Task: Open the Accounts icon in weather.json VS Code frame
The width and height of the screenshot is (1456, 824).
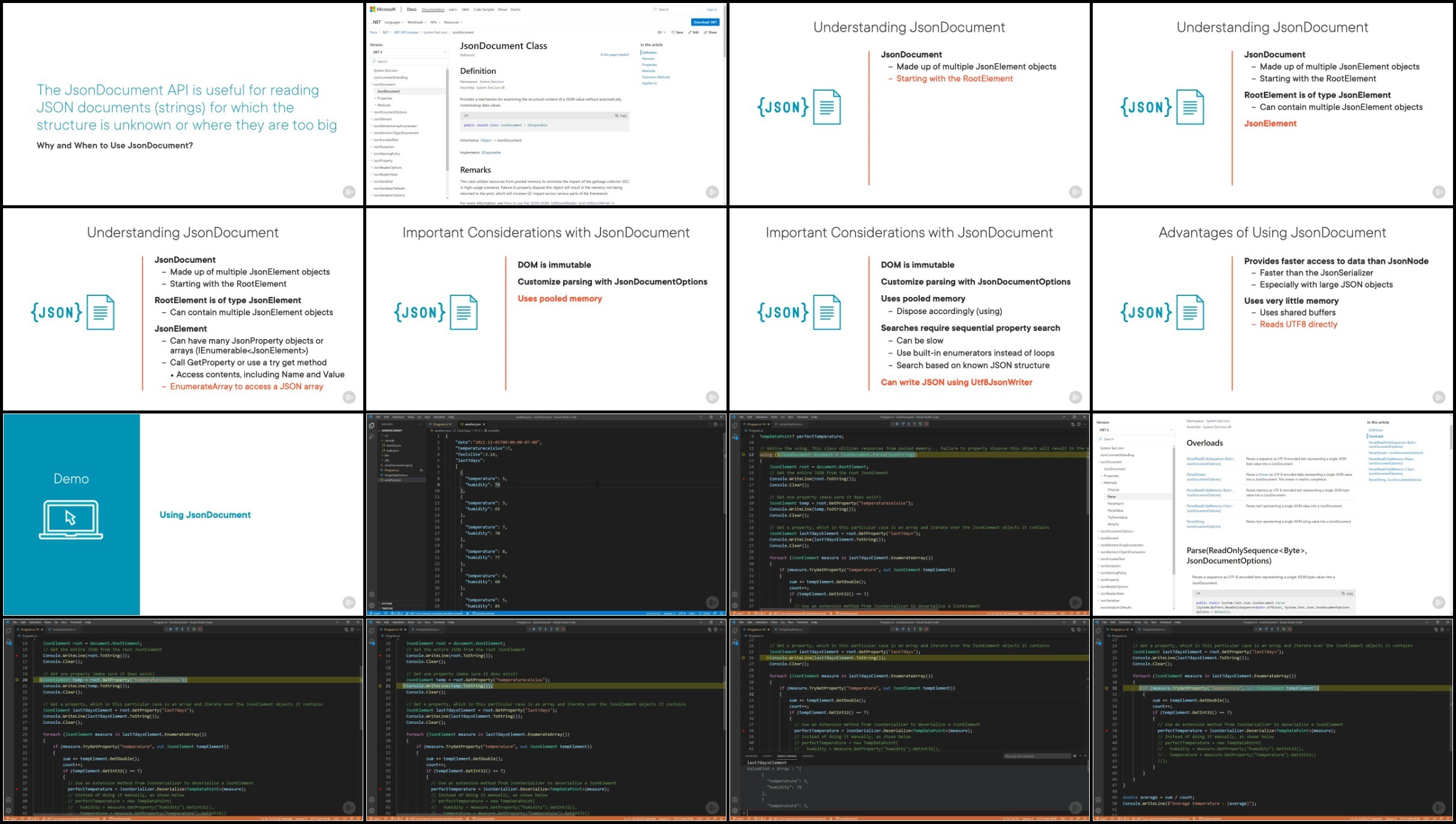Action: click(372, 594)
